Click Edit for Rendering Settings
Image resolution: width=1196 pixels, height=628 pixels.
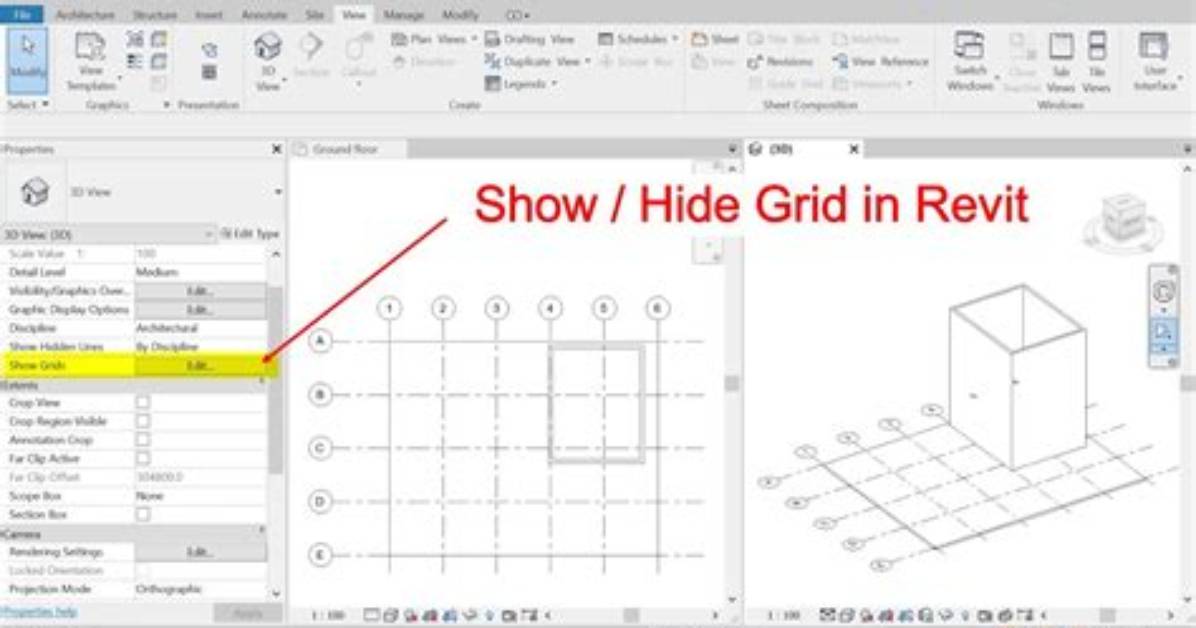(x=201, y=552)
